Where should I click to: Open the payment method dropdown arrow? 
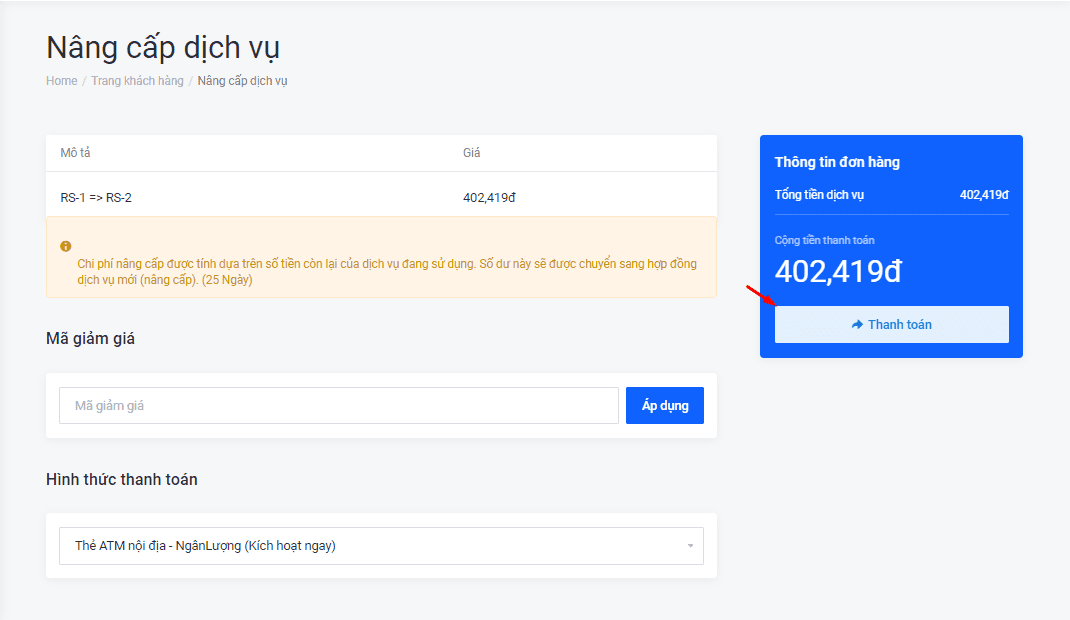point(690,546)
